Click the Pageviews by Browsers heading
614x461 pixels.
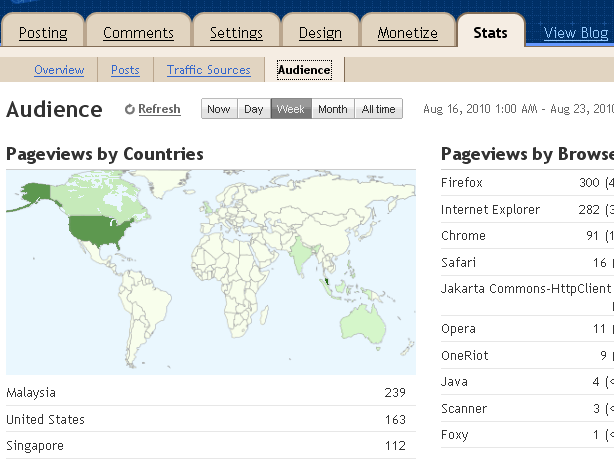tap(527, 154)
